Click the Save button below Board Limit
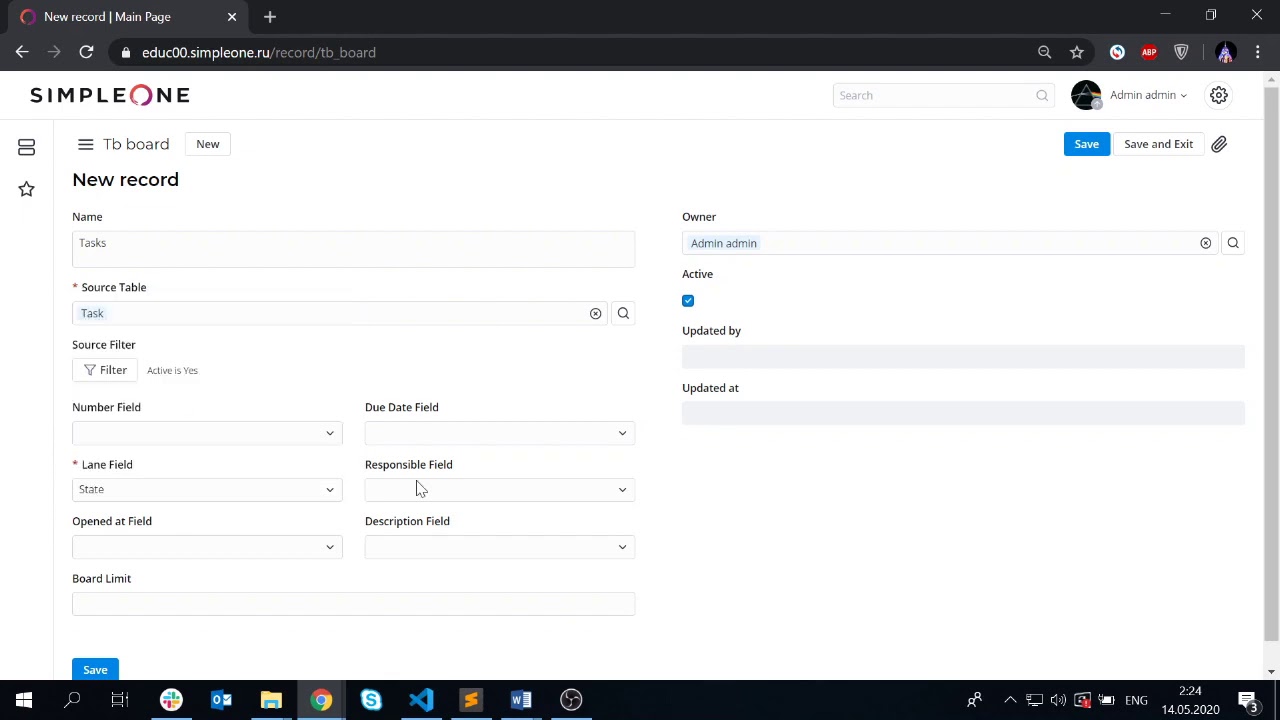1280x720 pixels. point(95,669)
